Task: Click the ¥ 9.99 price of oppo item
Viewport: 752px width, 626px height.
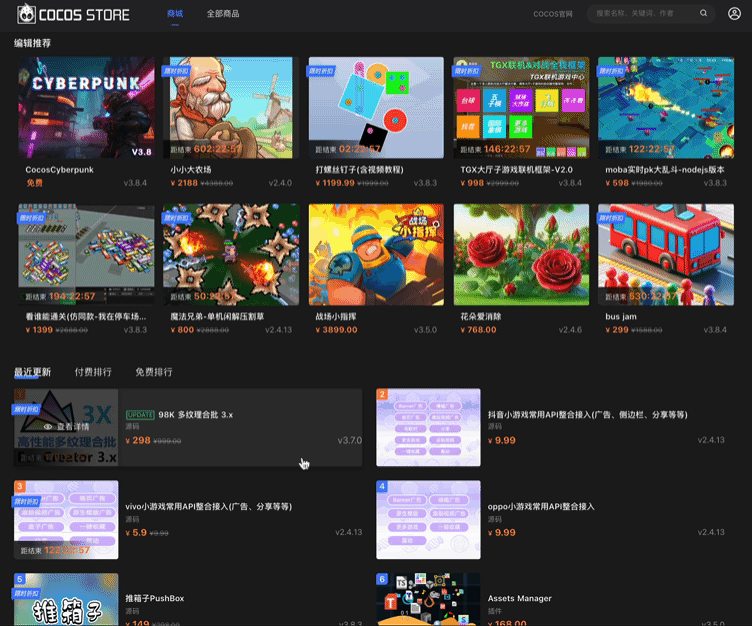Action: (502, 533)
